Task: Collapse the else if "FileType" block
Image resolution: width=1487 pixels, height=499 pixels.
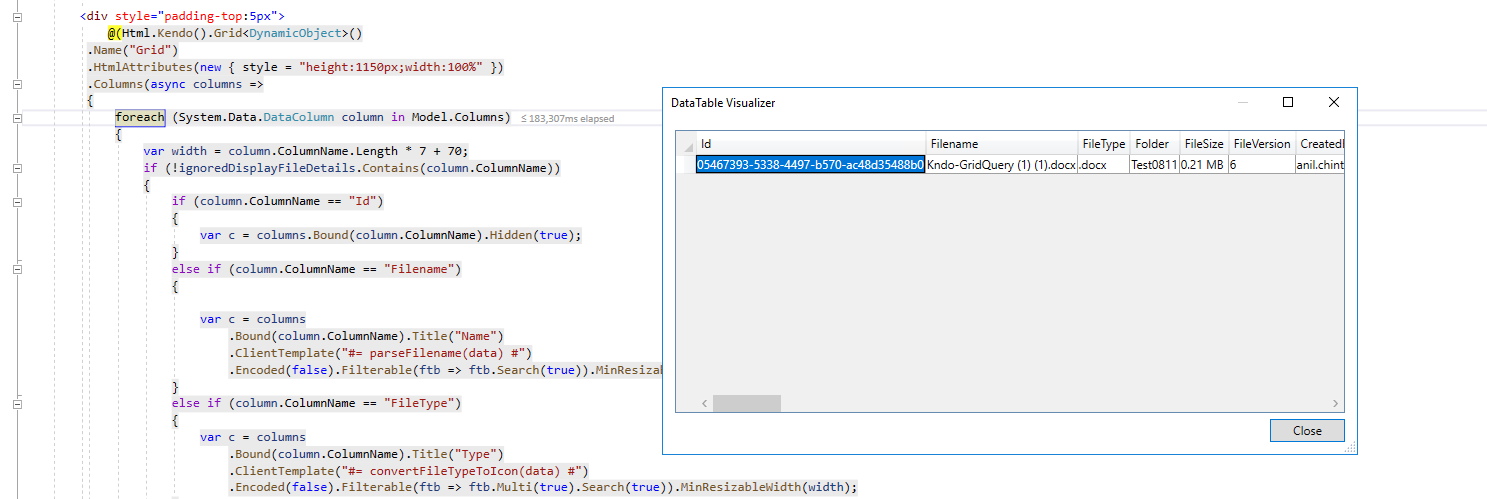Action: pyautogui.click(x=17, y=404)
